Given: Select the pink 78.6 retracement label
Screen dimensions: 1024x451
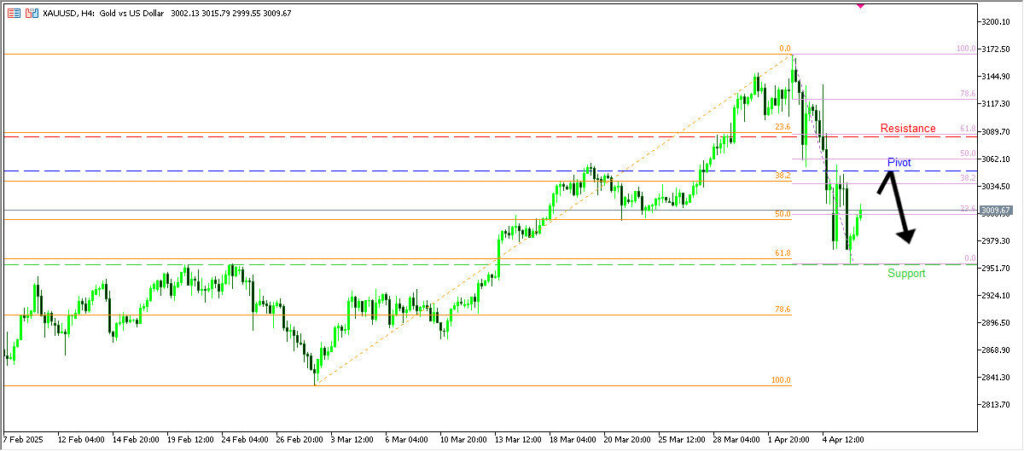Looking at the screenshot, I should [967, 94].
